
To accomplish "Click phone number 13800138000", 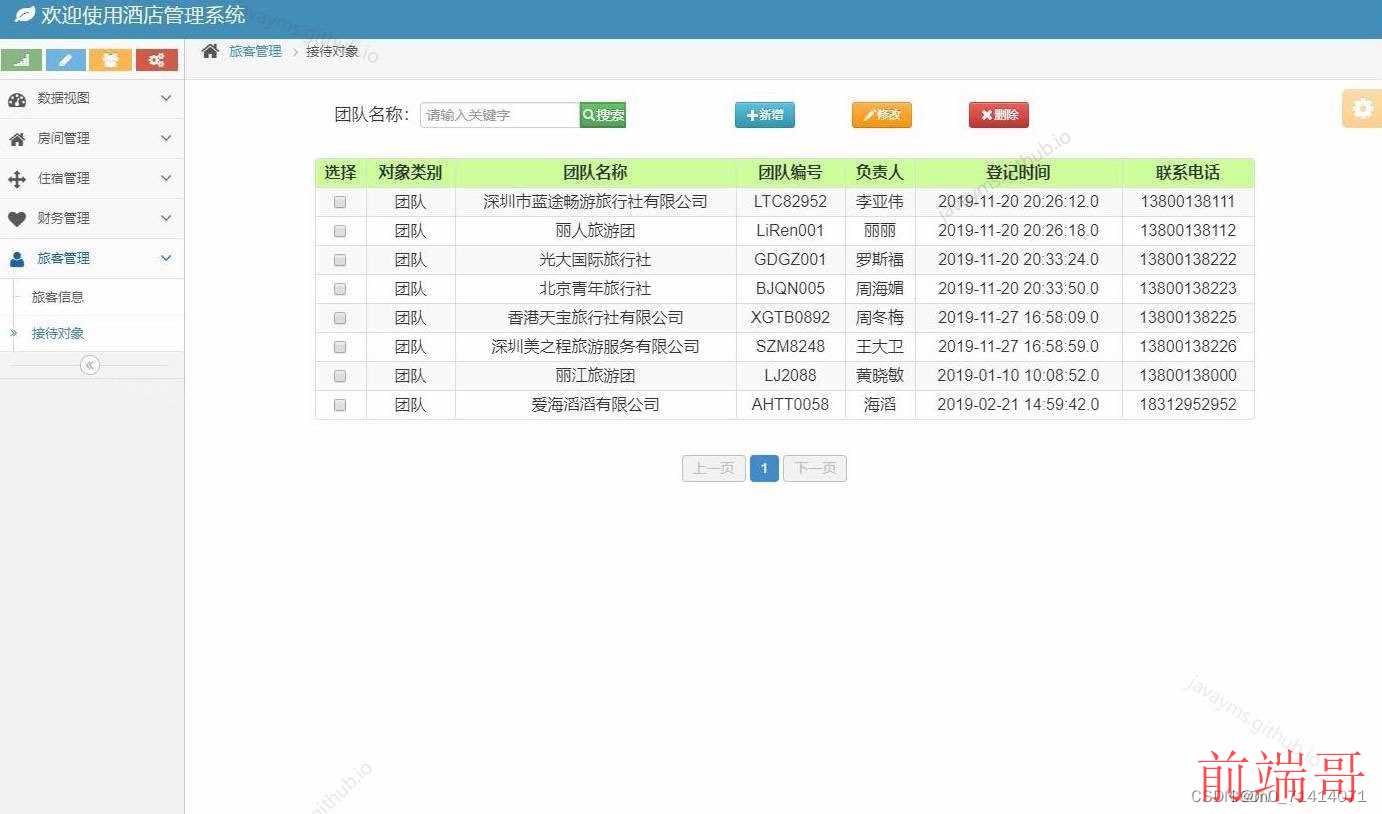I will pyautogui.click(x=1188, y=376).
